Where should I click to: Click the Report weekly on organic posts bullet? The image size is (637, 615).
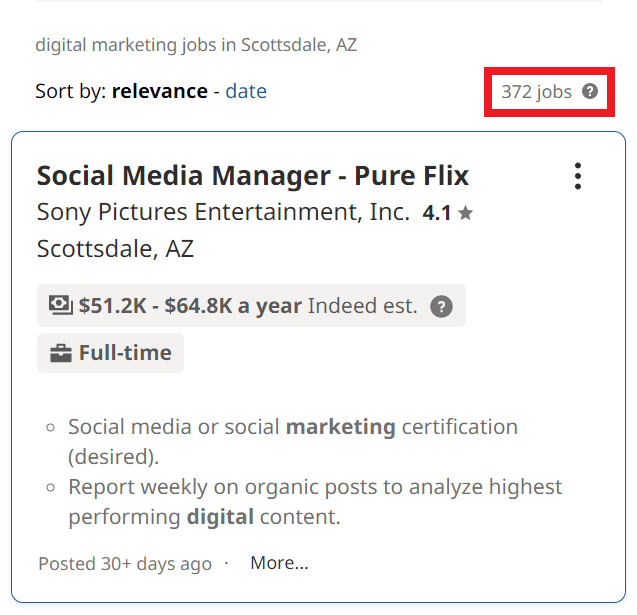click(315, 502)
